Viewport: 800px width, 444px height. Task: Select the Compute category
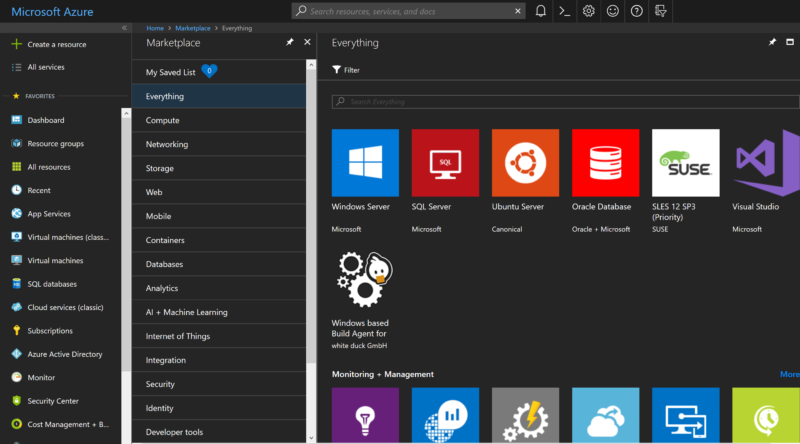(x=163, y=120)
